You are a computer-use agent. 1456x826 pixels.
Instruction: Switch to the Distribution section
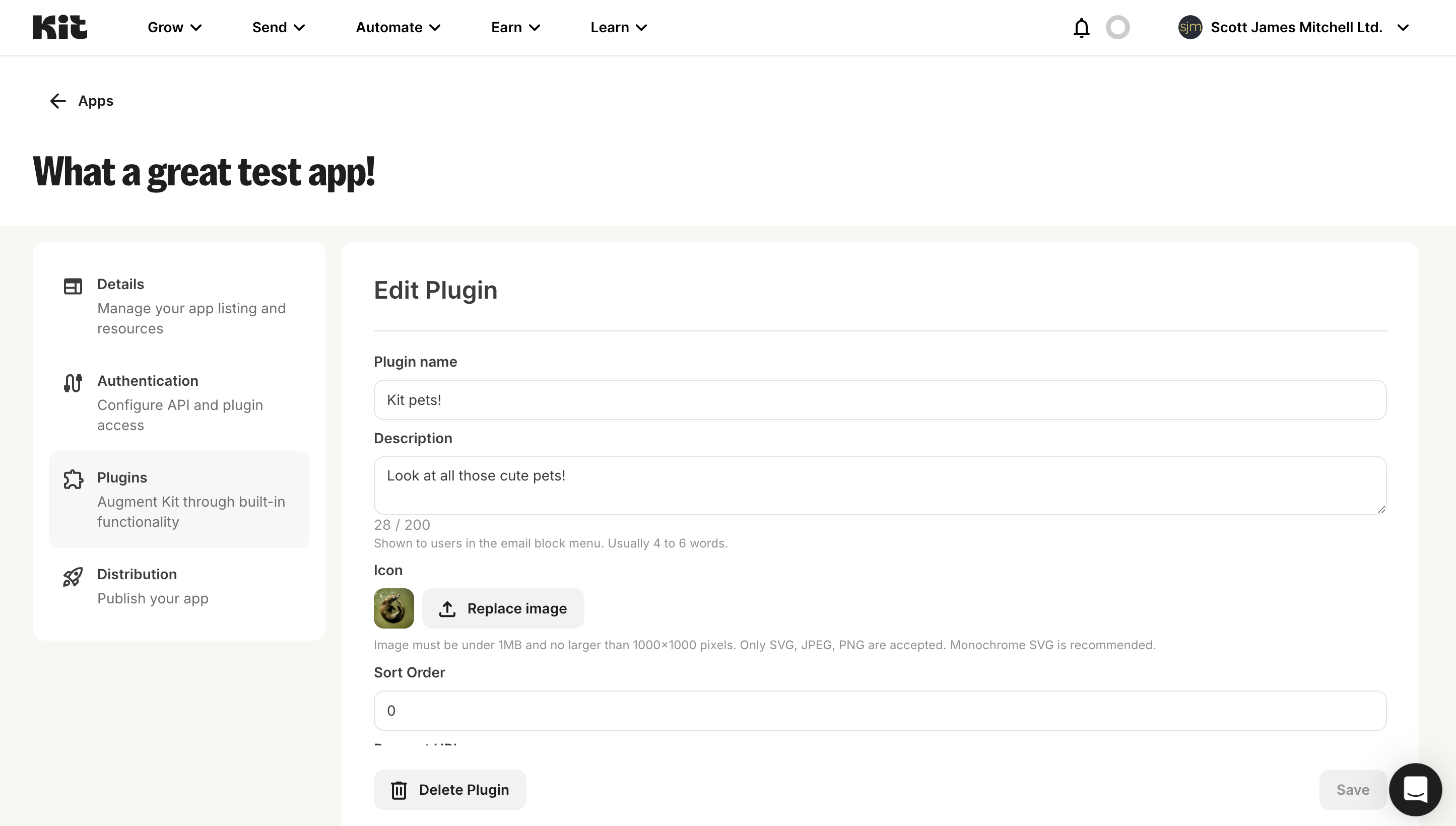[x=179, y=586]
